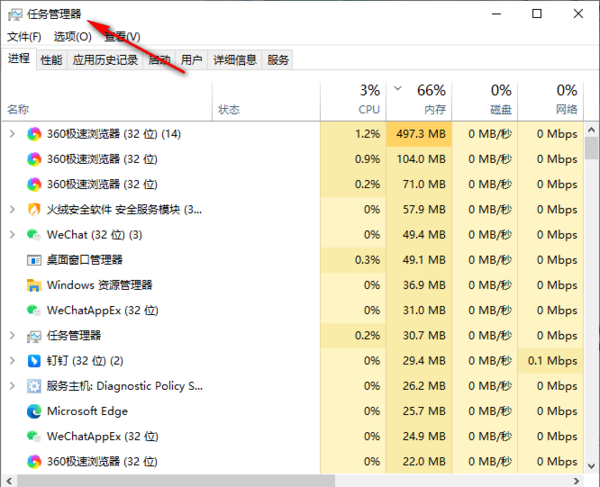This screenshot has width=600, height=487.
Task: Click the 任务管理器 process row icon
Action: 34,336
